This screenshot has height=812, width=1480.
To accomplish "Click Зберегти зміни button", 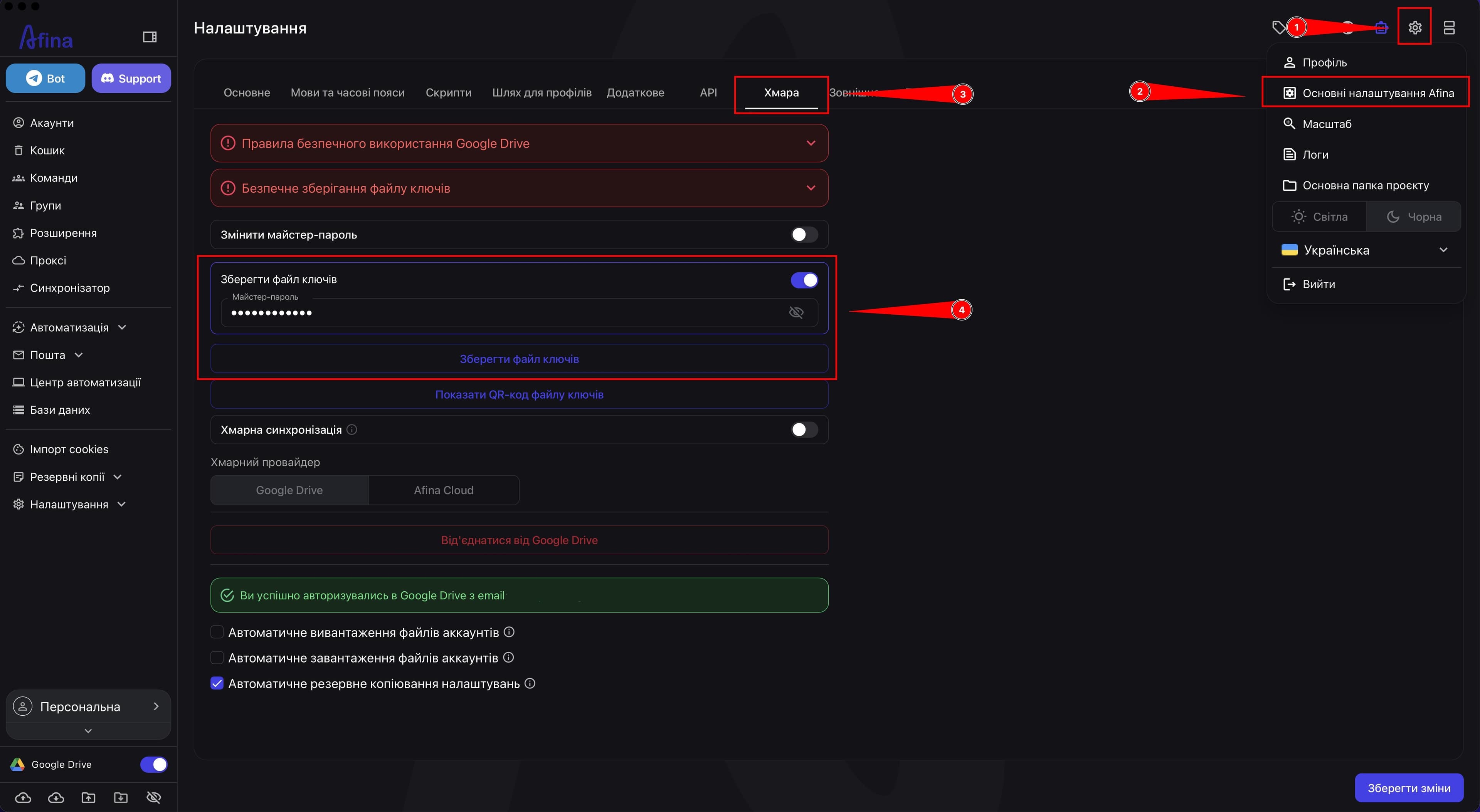I will point(1408,788).
